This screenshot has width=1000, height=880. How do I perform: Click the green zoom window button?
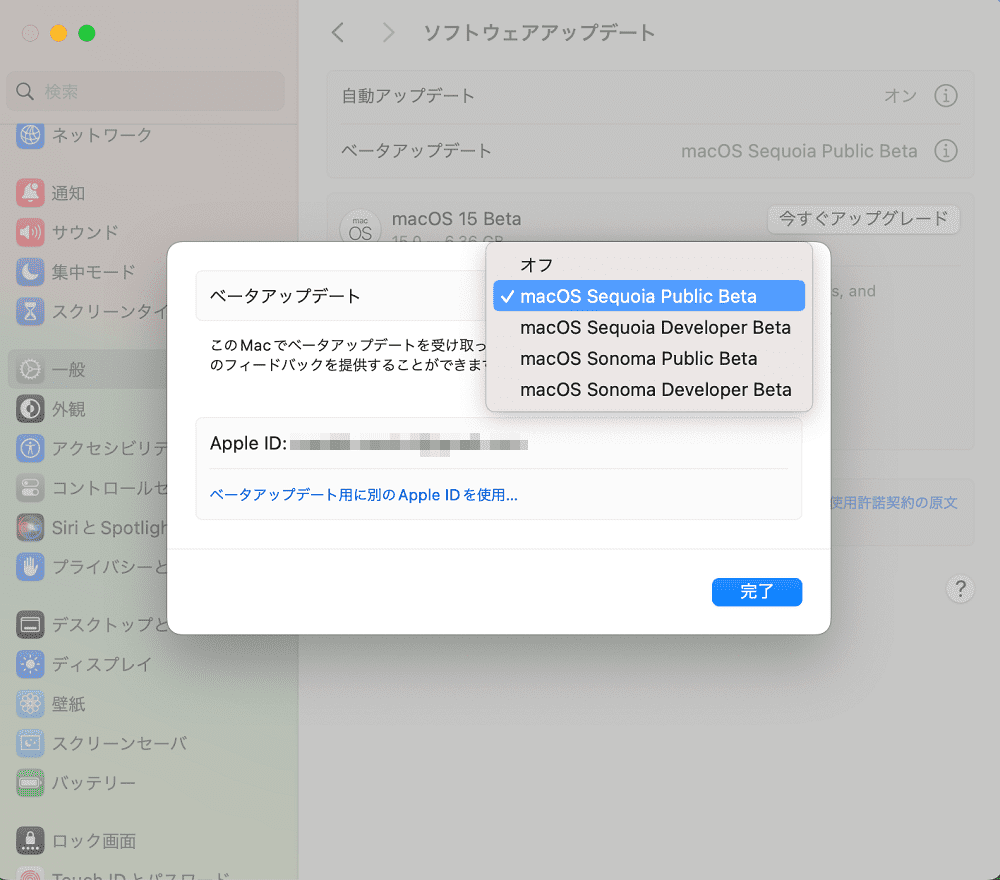click(87, 33)
